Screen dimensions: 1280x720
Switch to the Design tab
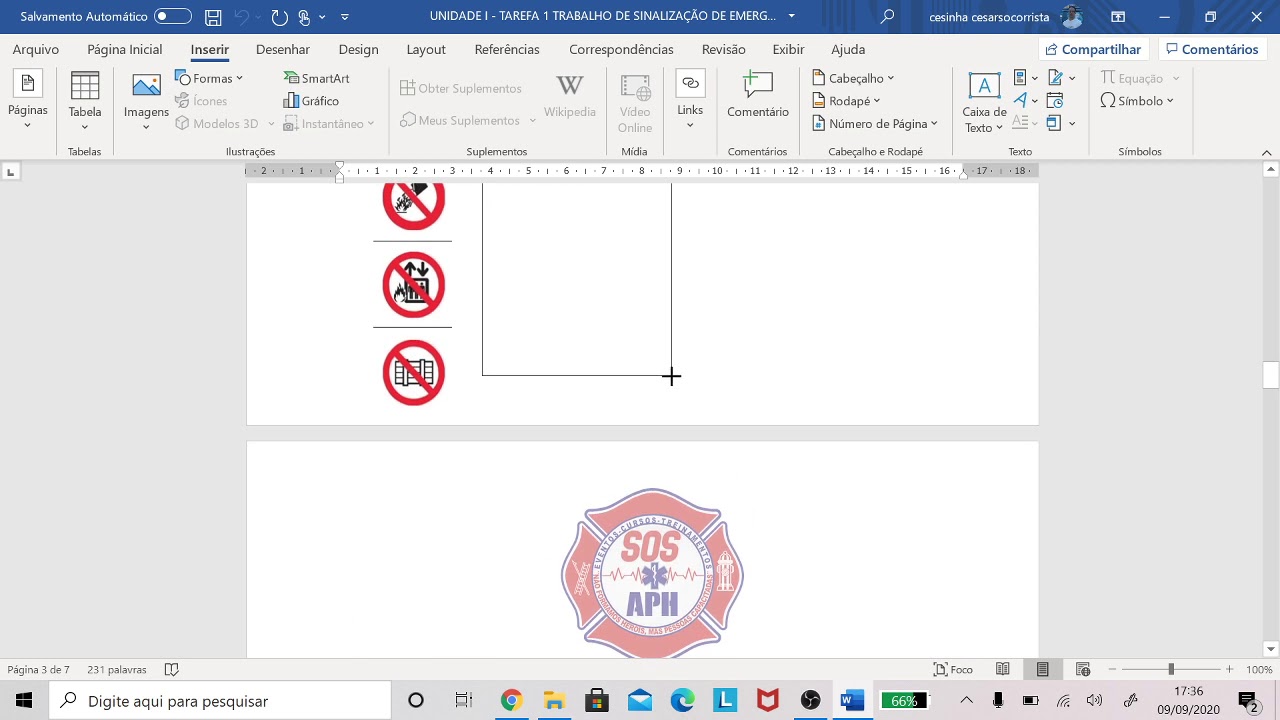(x=358, y=49)
